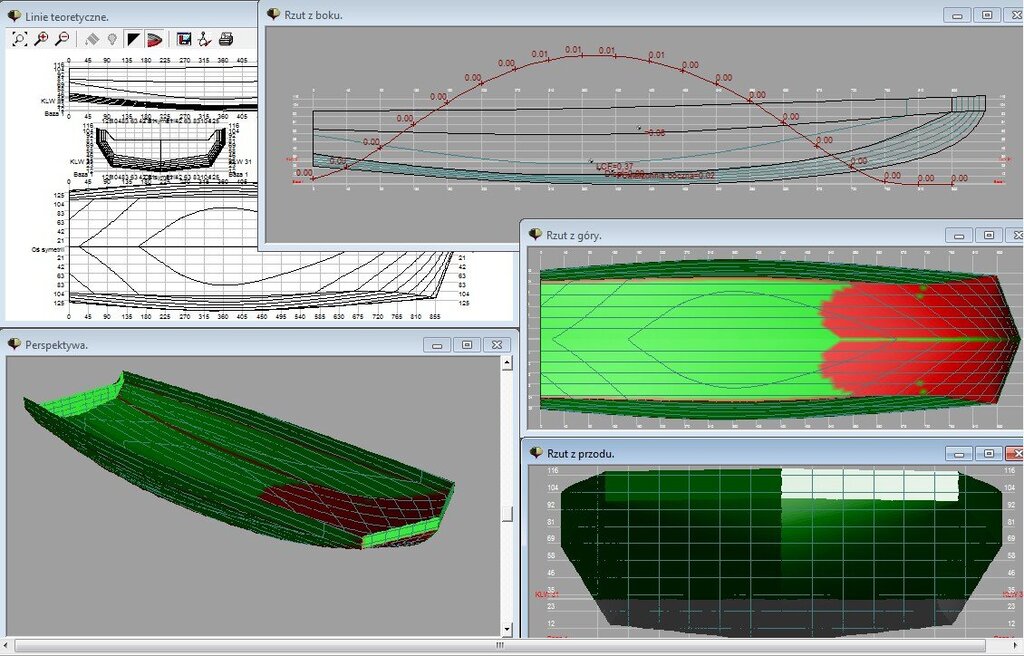Click the save image floppy icon
Image resolution: width=1024 pixels, height=656 pixels.
[184, 39]
